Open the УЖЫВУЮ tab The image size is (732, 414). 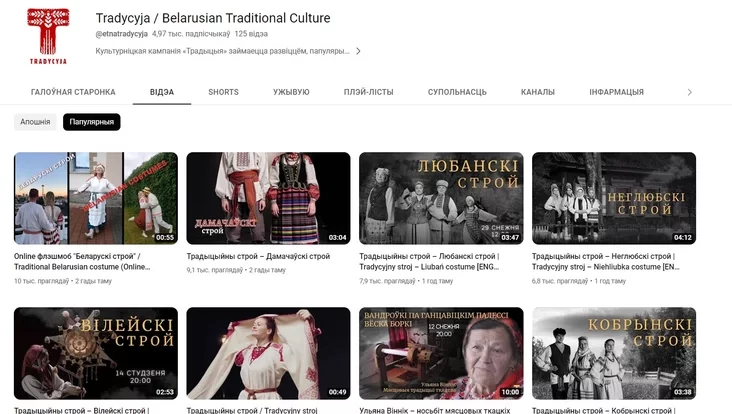tap(291, 92)
